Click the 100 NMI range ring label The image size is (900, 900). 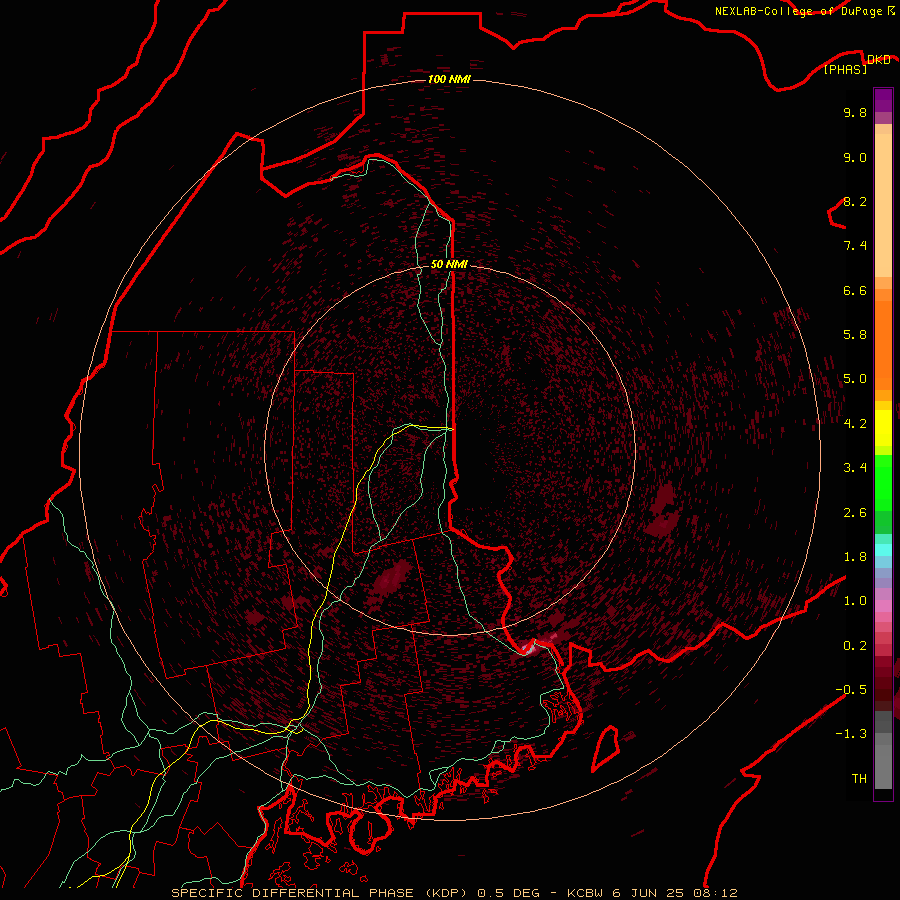[449, 79]
